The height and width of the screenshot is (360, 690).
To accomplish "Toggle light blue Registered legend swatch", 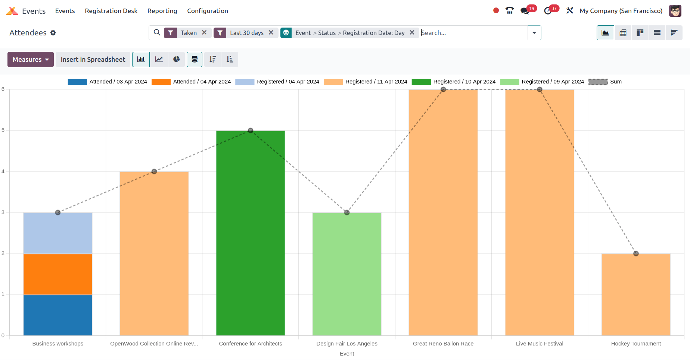I will [x=245, y=82].
